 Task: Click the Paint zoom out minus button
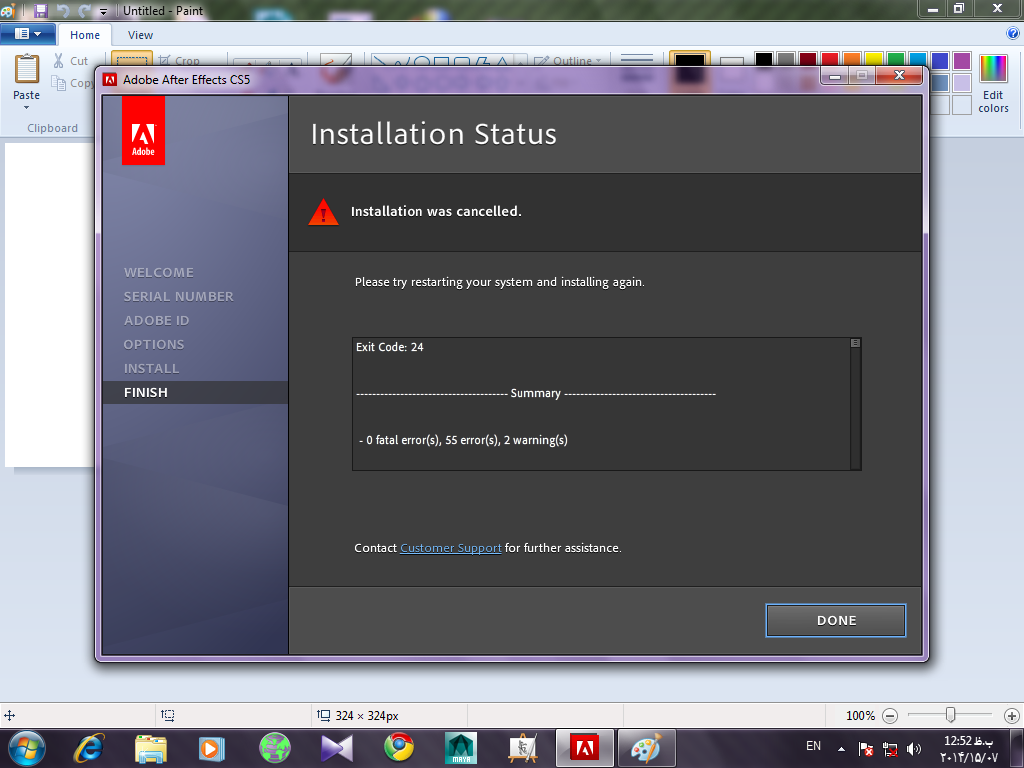click(889, 716)
